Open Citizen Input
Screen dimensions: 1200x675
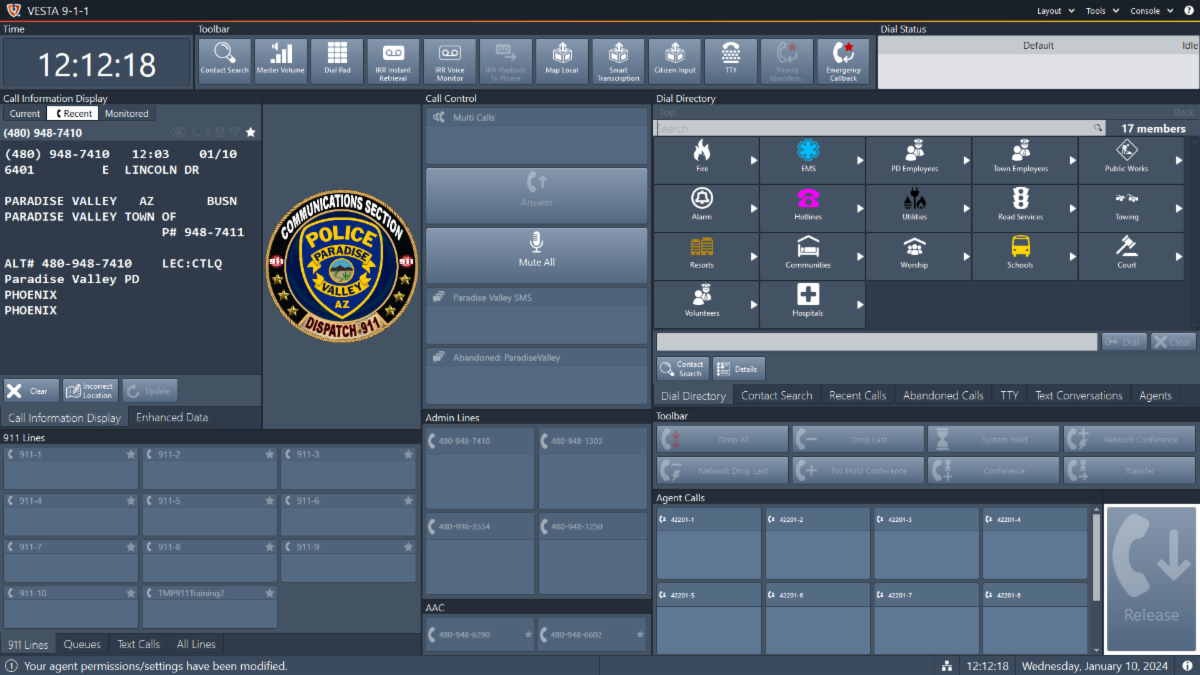click(674, 62)
